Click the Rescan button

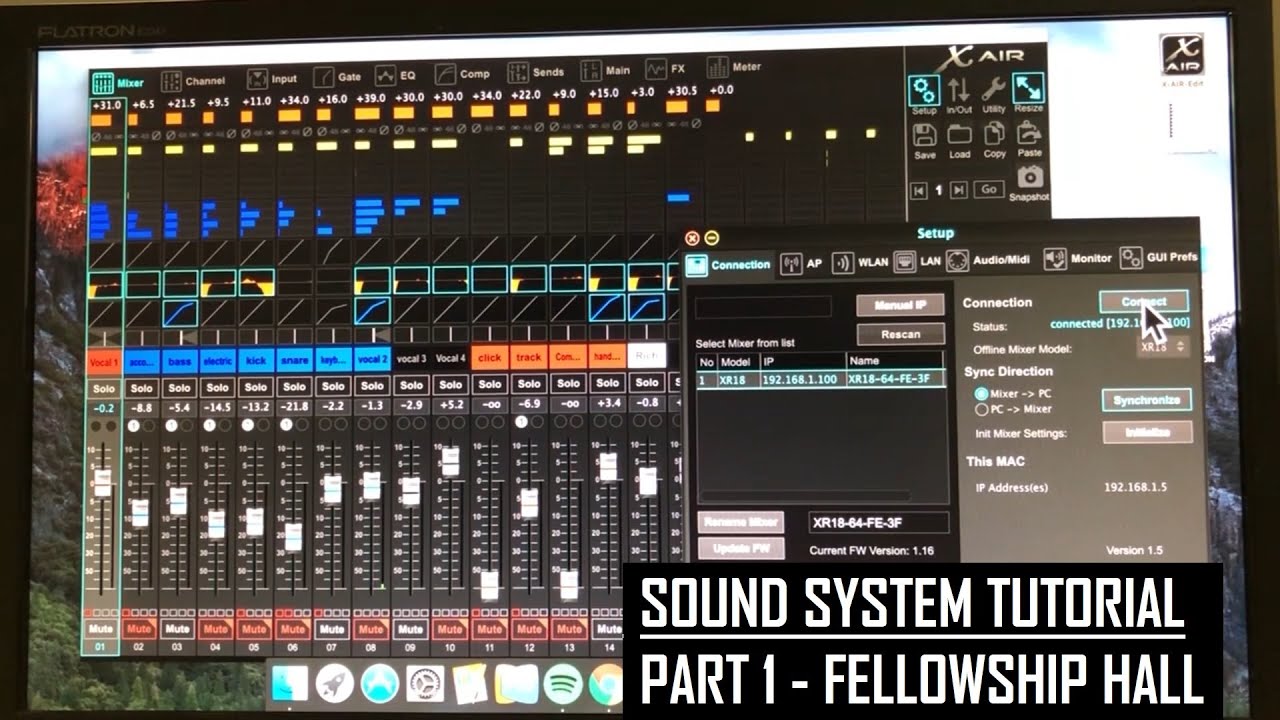point(901,335)
